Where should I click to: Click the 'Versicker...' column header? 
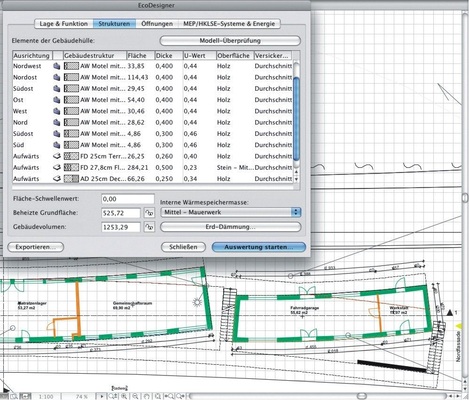click(273, 55)
